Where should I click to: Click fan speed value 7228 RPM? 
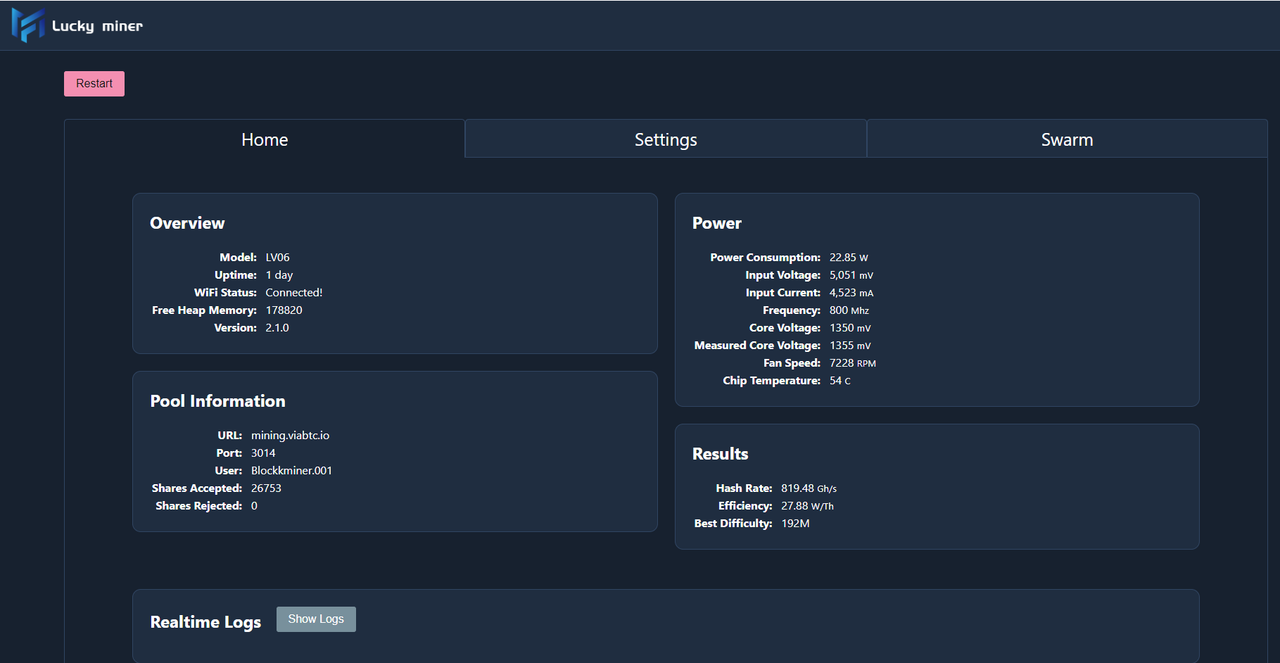[x=852, y=363]
